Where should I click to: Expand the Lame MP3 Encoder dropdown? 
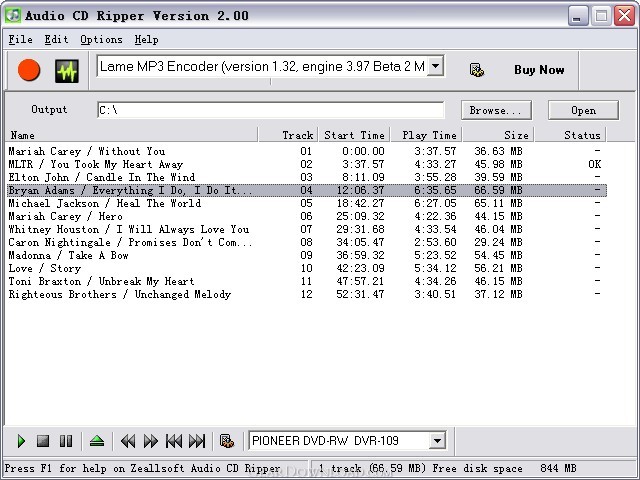click(436, 66)
